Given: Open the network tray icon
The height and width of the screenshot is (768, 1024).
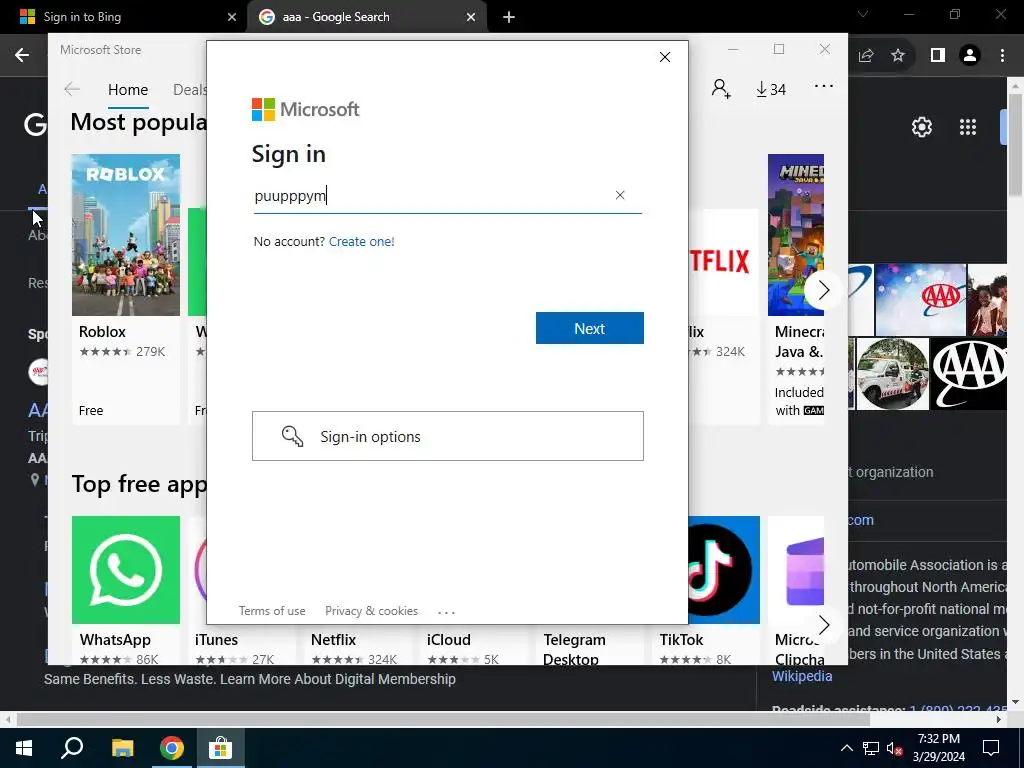Looking at the screenshot, I should tap(871, 748).
